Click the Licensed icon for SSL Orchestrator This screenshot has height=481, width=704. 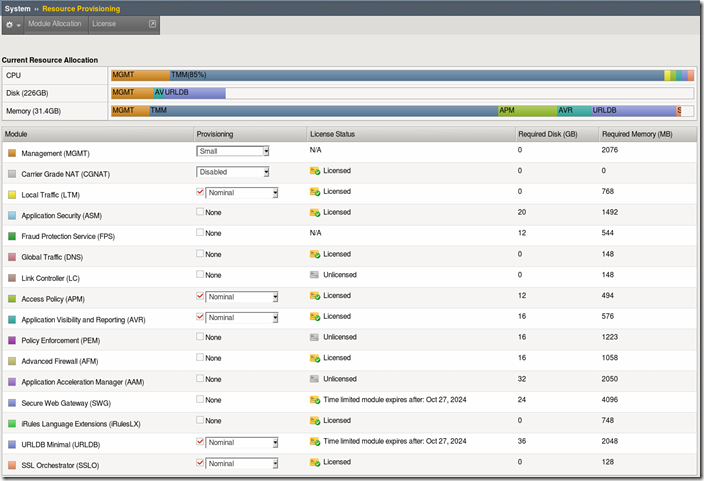[x=315, y=462]
